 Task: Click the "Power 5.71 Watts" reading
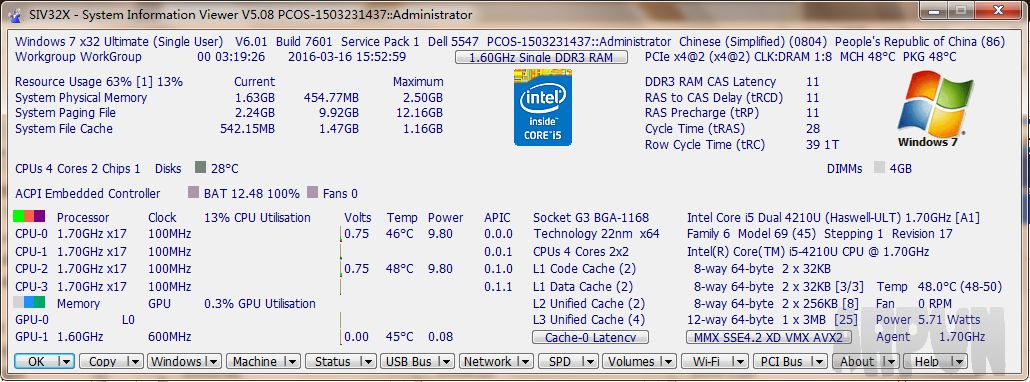(x=928, y=320)
